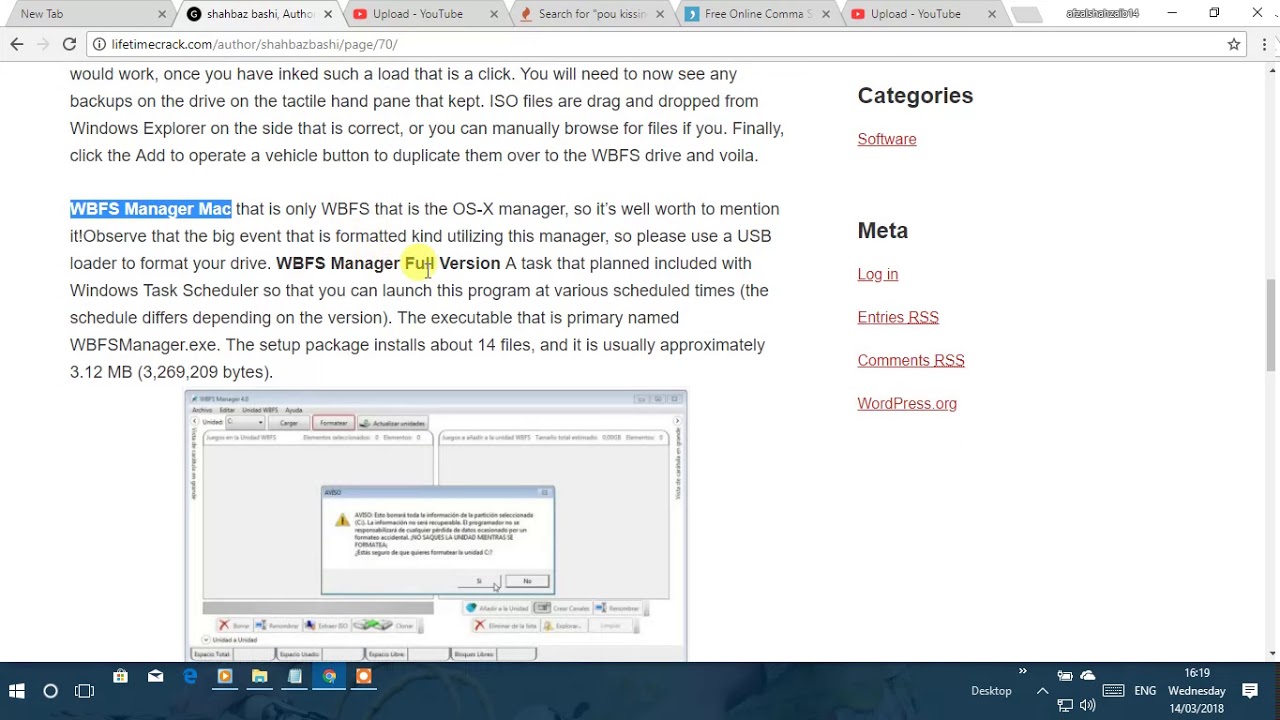Click the ENG language indicator
1280x720 pixels.
(x=1145, y=691)
